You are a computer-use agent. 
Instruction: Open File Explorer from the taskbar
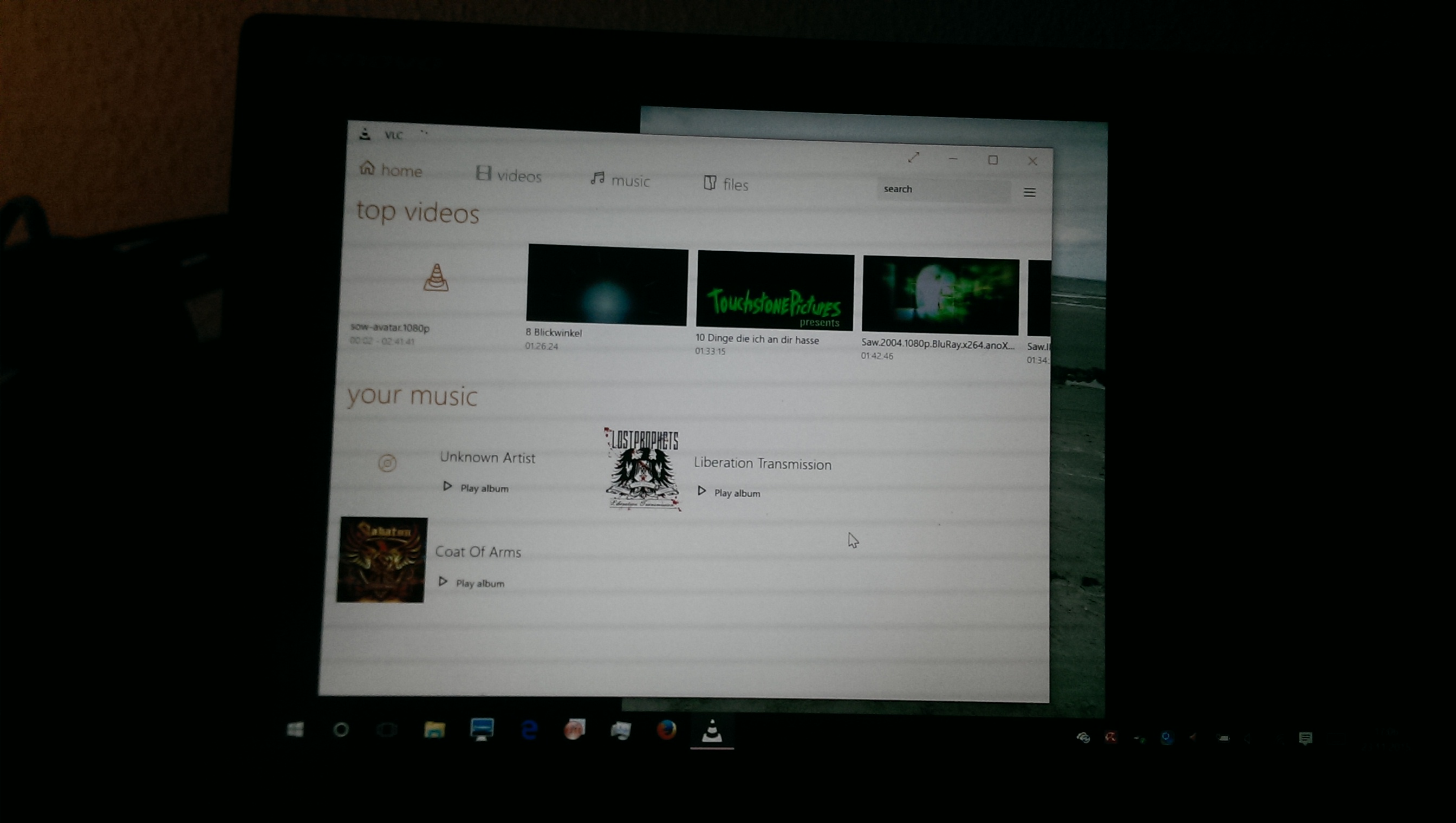(434, 730)
